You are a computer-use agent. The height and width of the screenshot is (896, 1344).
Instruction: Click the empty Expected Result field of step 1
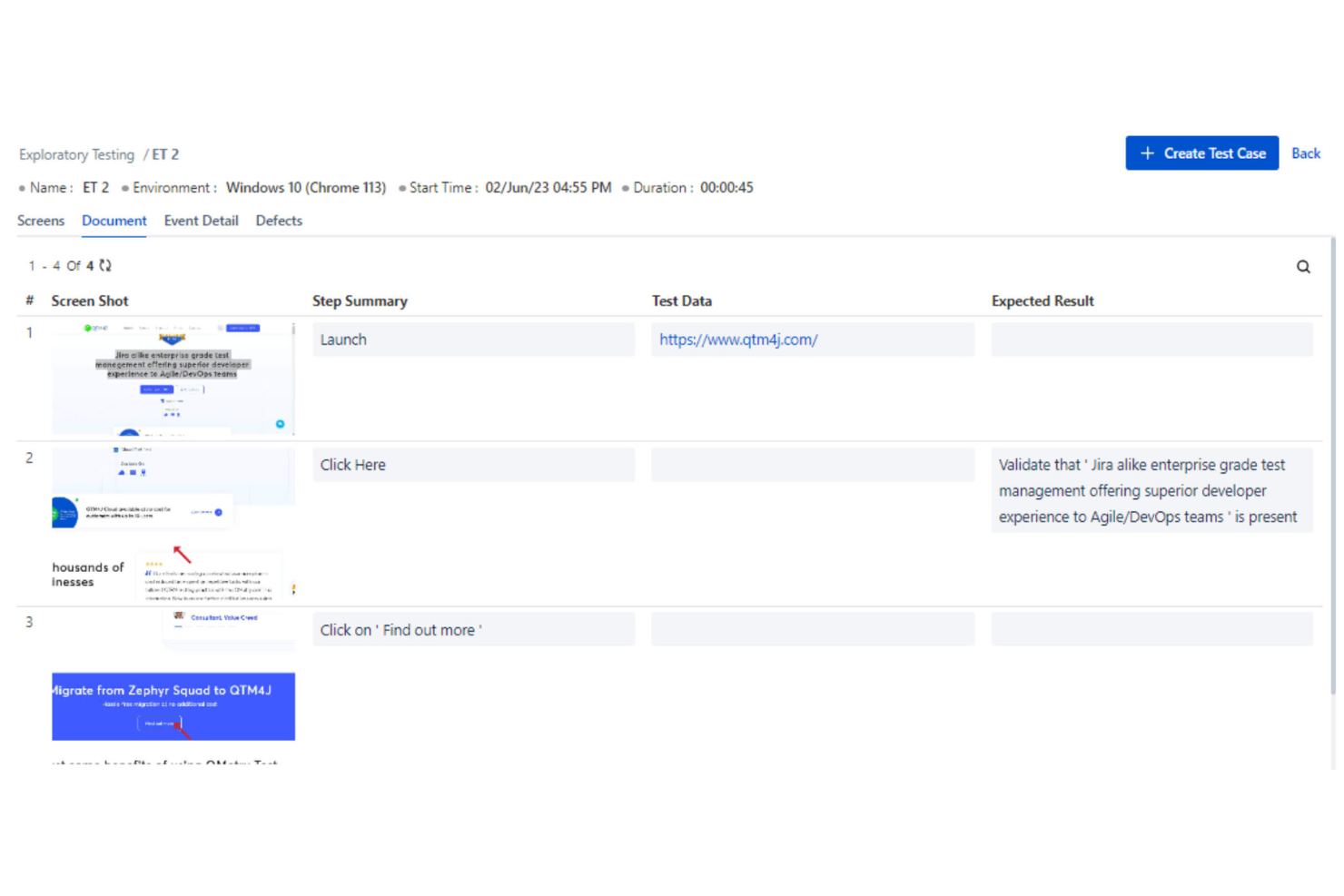[x=1151, y=340]
